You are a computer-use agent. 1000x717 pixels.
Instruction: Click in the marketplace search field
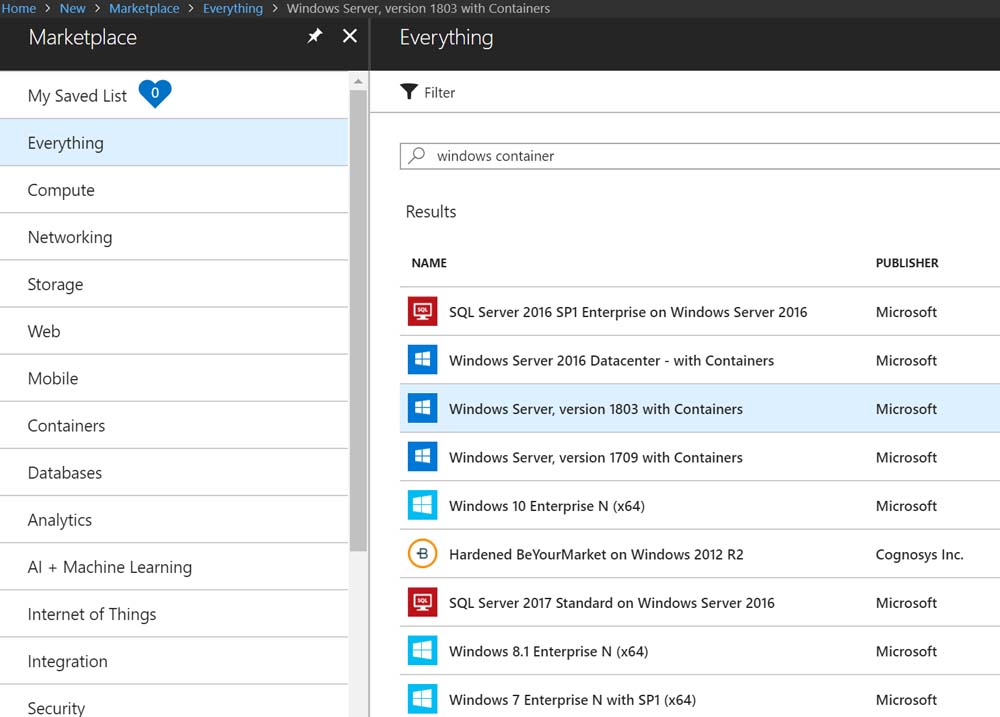click(x=700, y=156)
